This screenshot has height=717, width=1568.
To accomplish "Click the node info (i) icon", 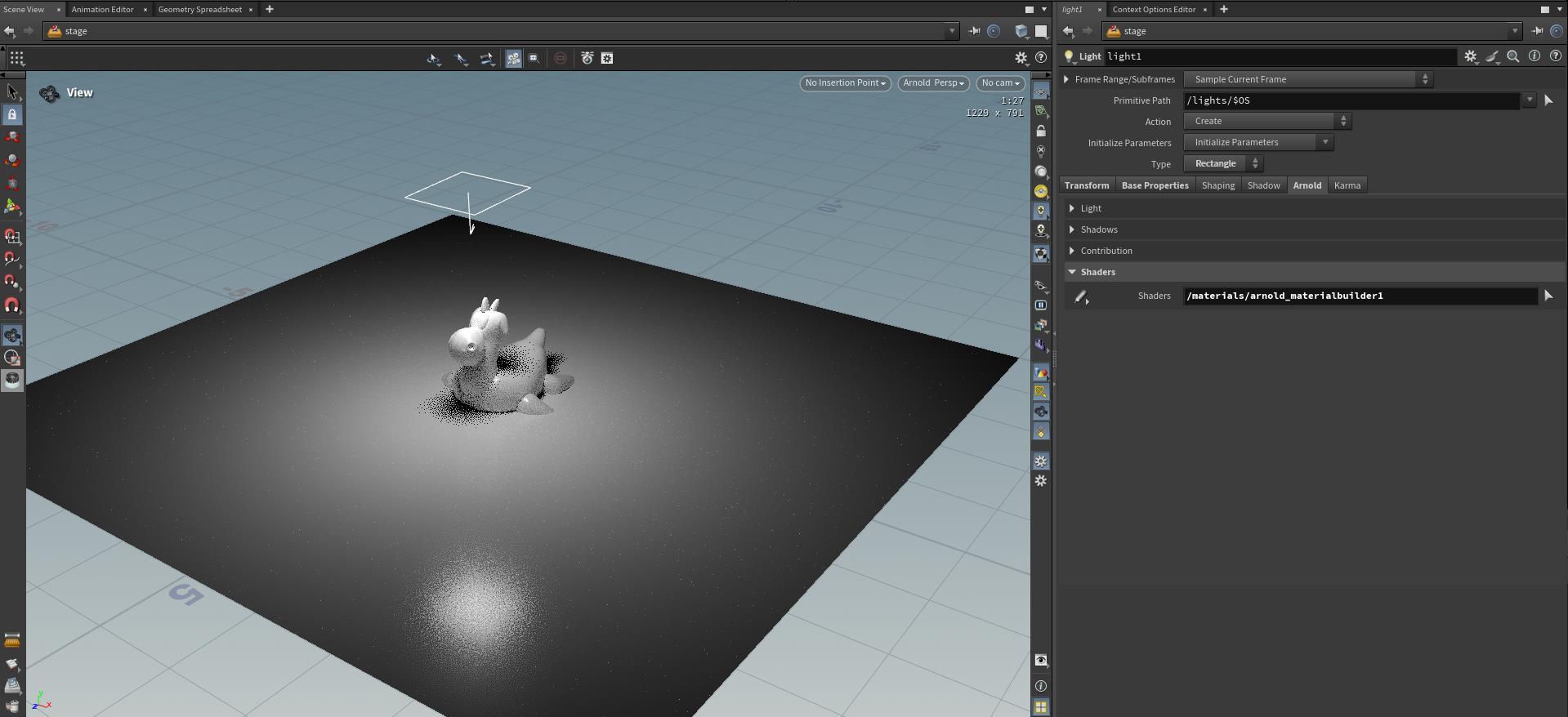I will pyautogui.click(x=1534, y=56).
